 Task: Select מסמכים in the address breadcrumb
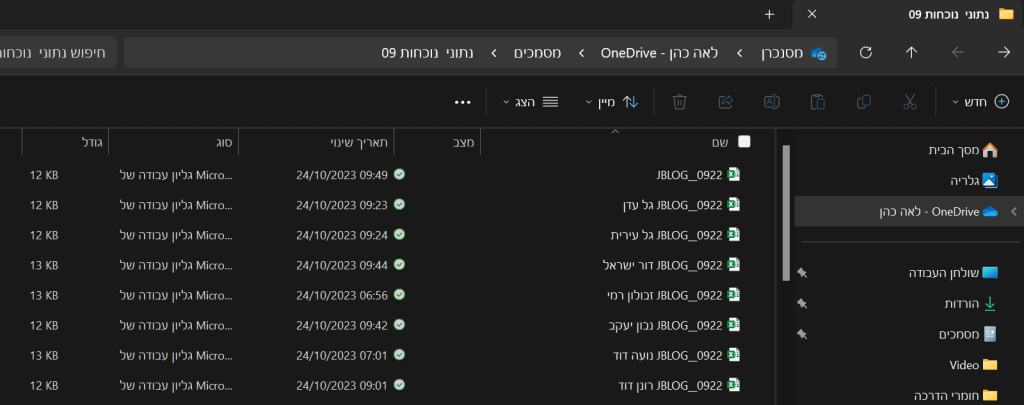click(537, 53)
